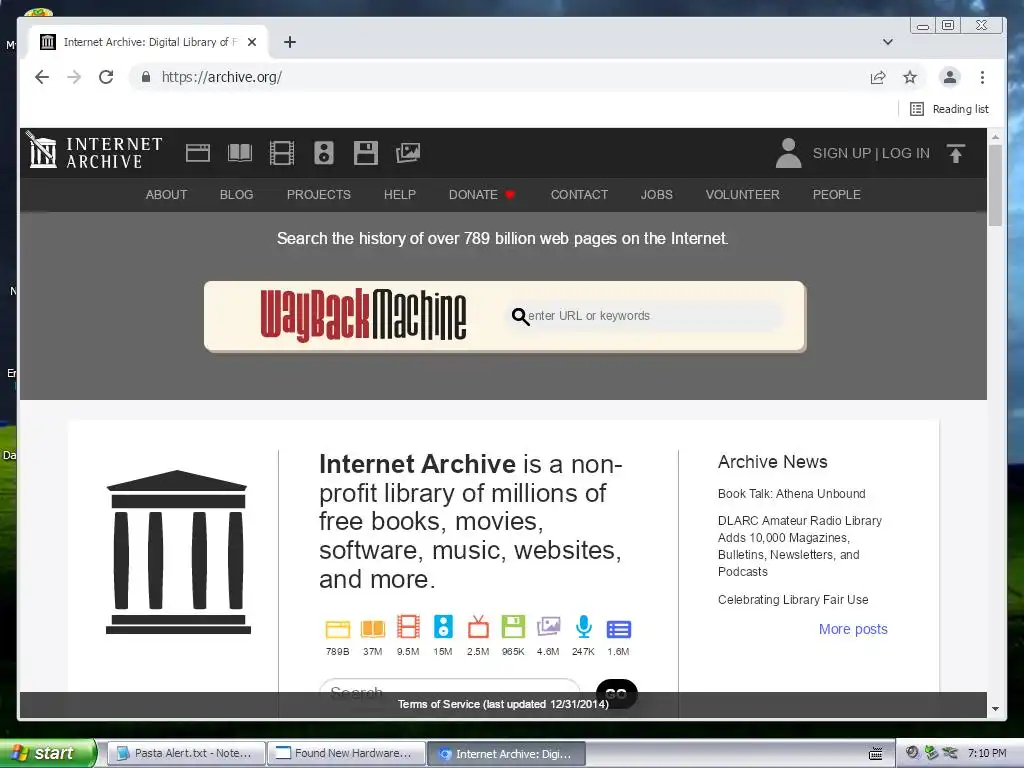Open the Software floppy icon in header
The height and width of the screenshot is (768, 1024).
pyautogui.click(x=366, y=153)
